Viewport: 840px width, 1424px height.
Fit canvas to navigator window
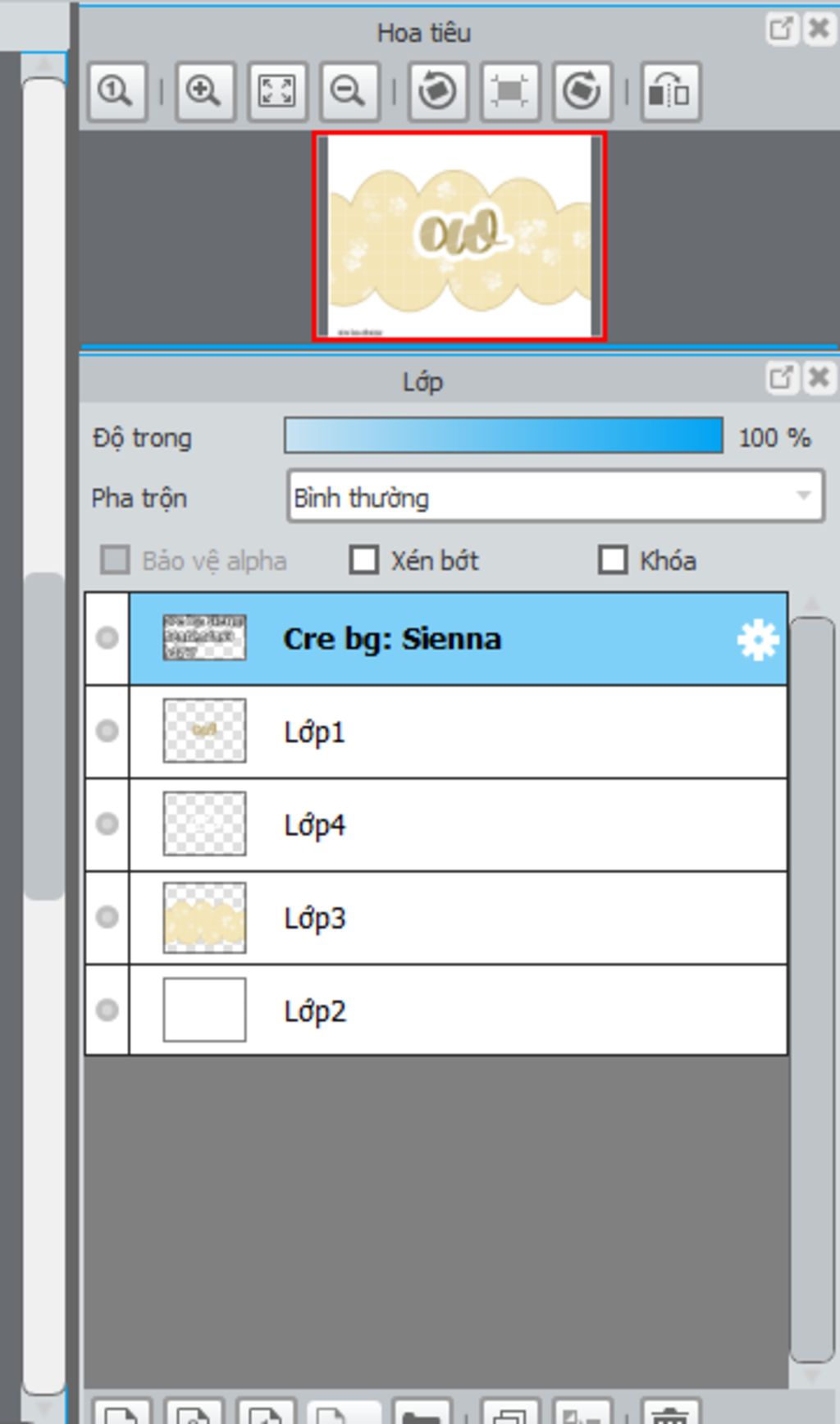(x=277, y=91)
